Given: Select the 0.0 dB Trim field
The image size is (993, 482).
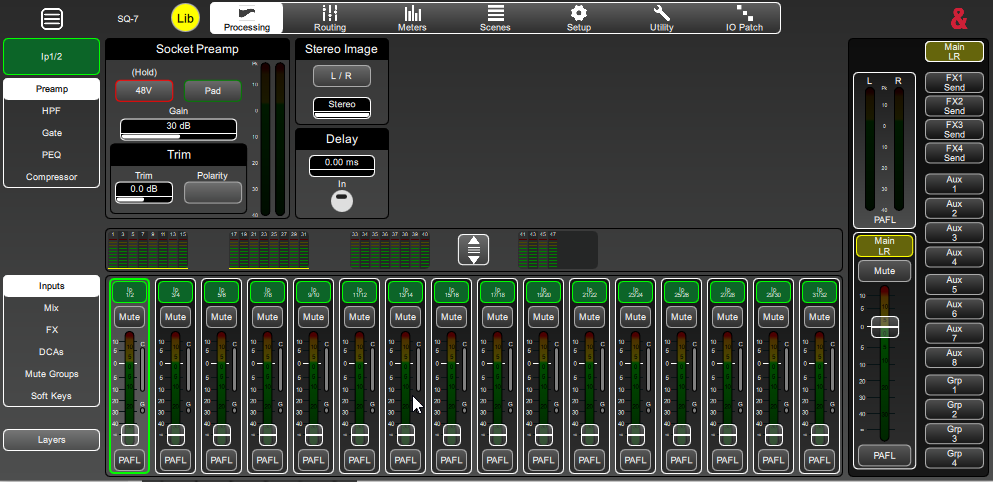Looking at the screenshot, I should pyautogui.click(x=144, y=193).
